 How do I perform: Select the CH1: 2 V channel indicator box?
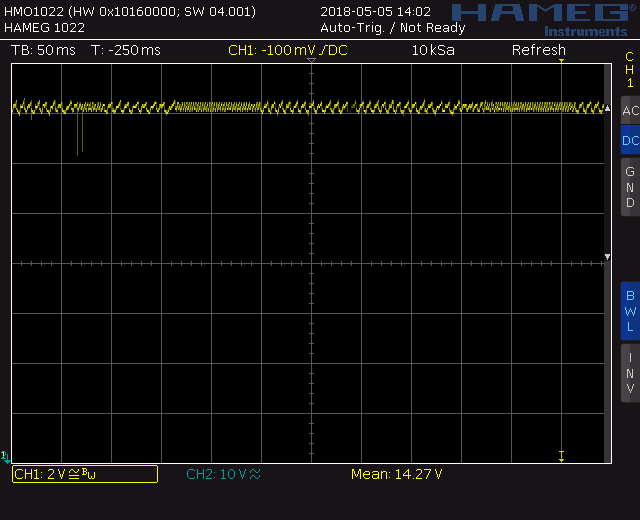click(84, 474)
